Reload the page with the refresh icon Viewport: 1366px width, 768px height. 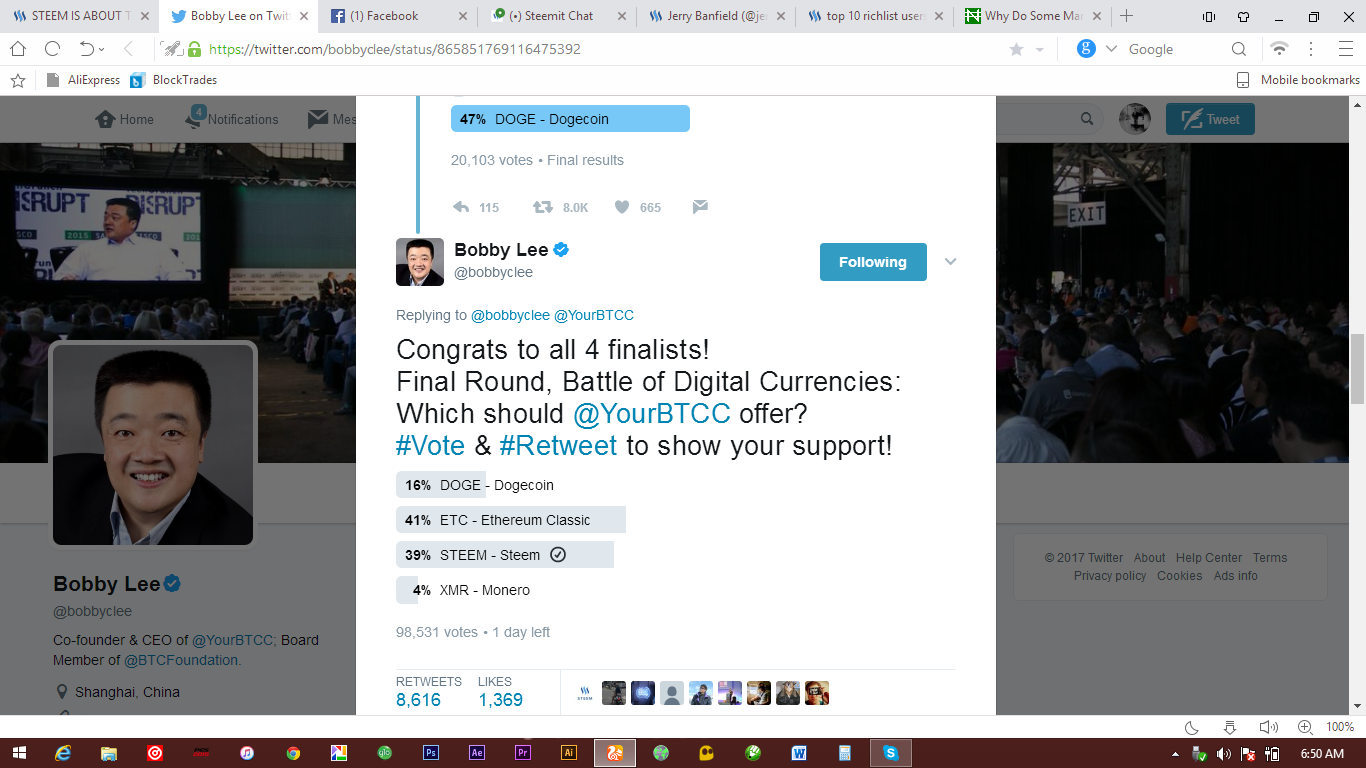(52, 49)
